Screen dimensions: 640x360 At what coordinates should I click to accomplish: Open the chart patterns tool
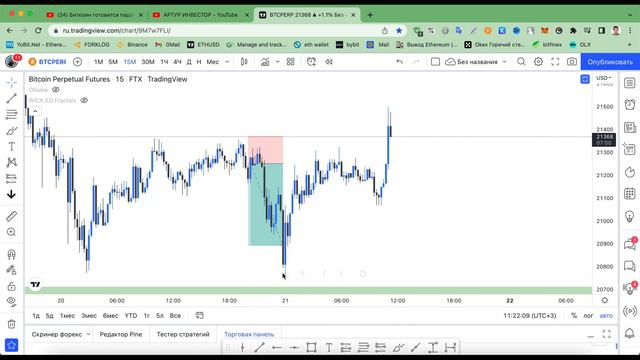11,162
